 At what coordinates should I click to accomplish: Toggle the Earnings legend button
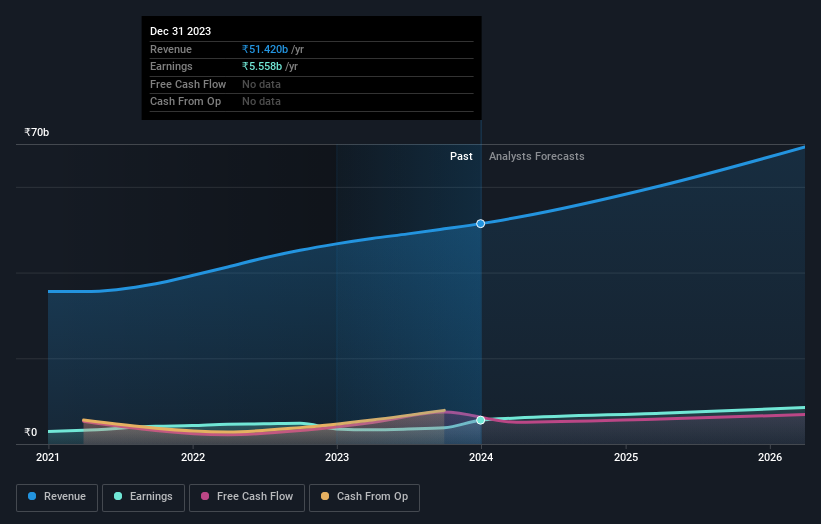point(143,497)
